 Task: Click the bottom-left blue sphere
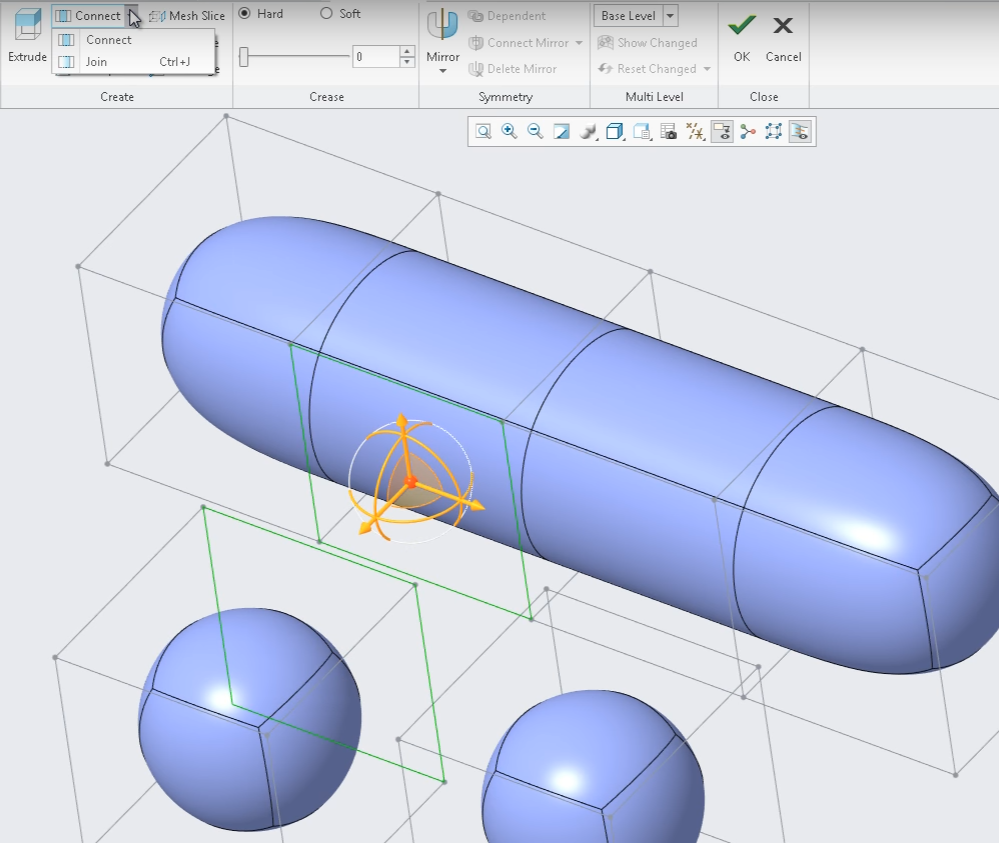coord(250,719)
